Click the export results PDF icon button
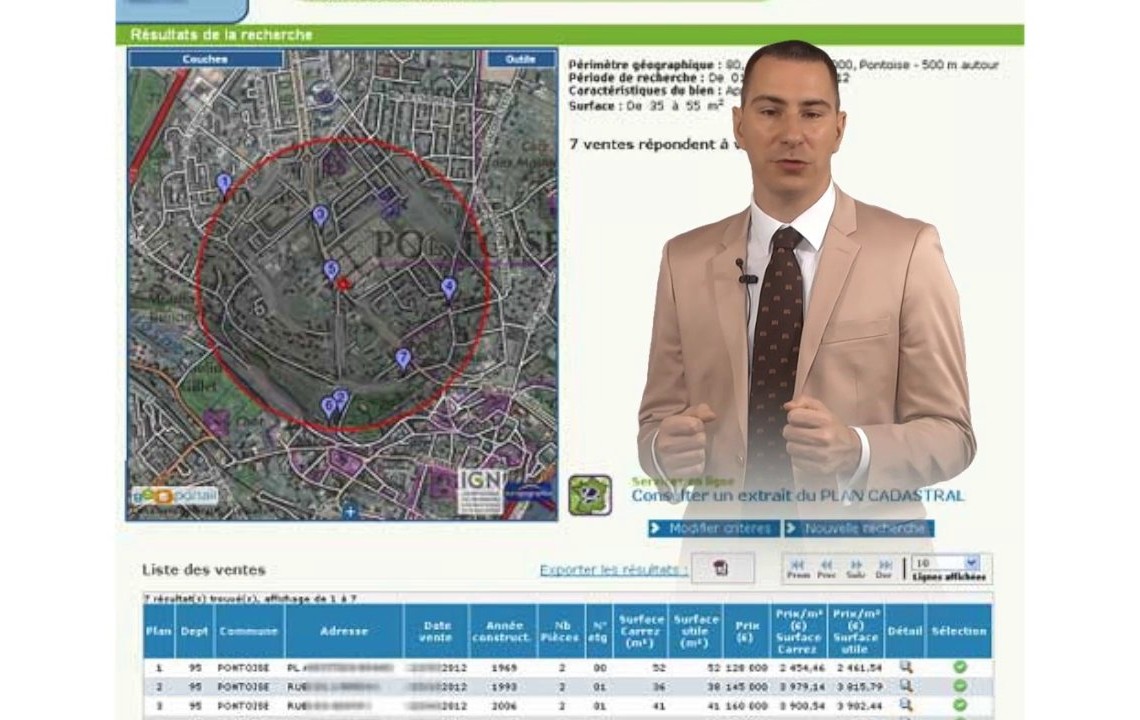 click(722, 568)
